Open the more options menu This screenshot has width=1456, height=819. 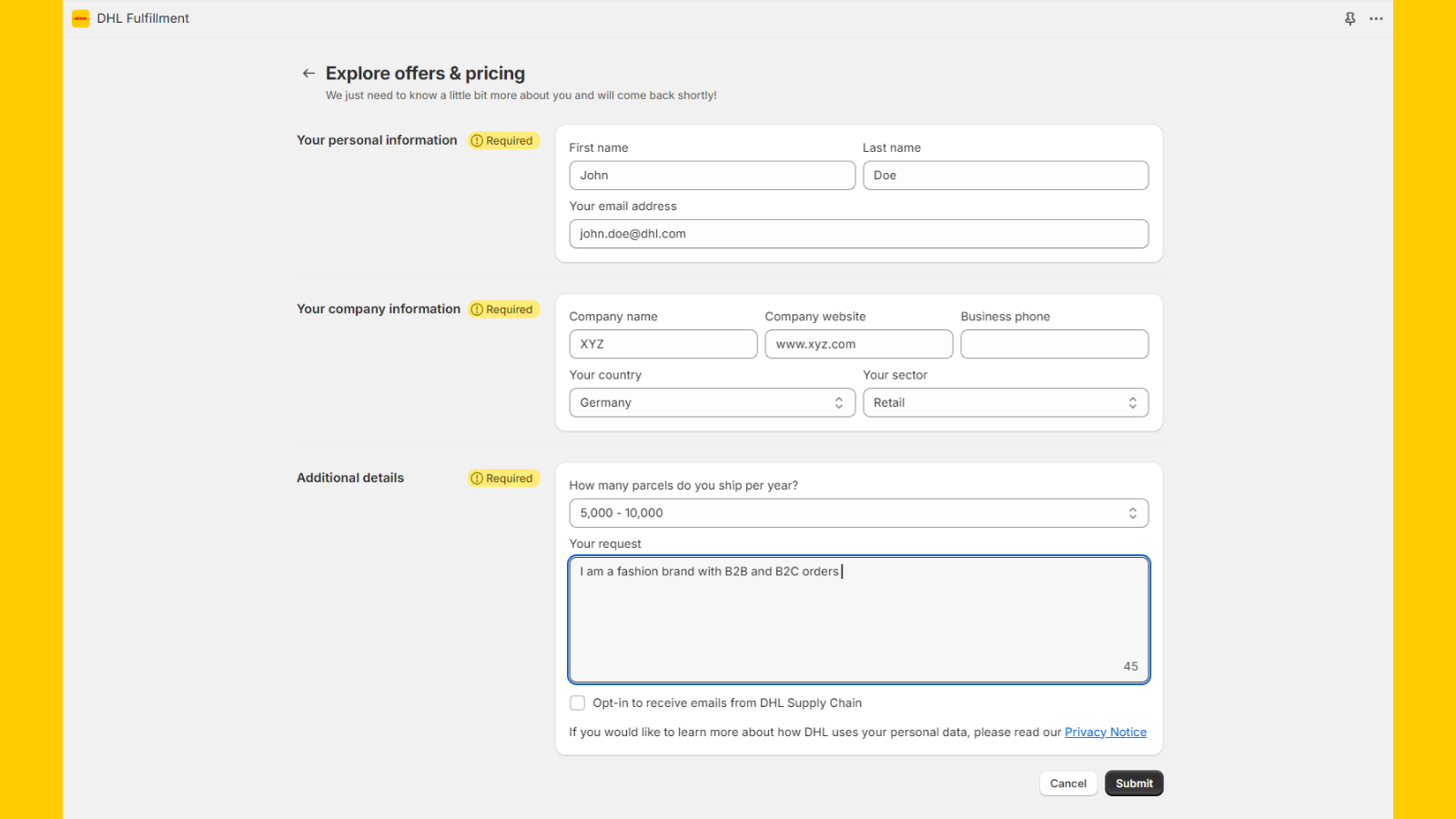pos(1376,17)
